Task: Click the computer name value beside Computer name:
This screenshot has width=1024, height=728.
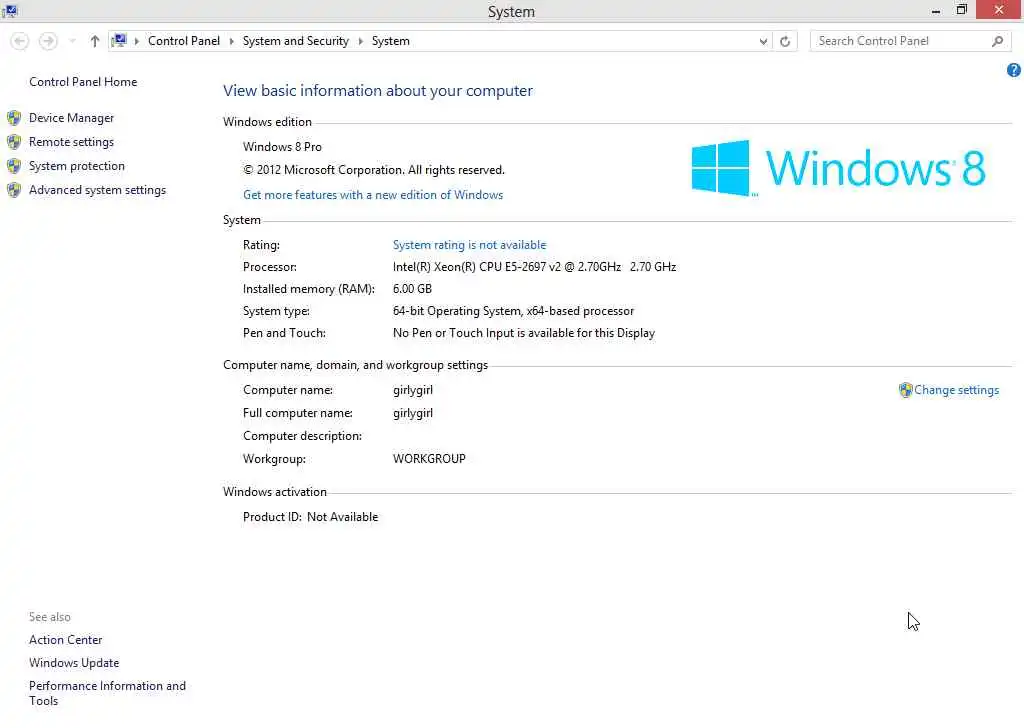Action: [413, 390]
